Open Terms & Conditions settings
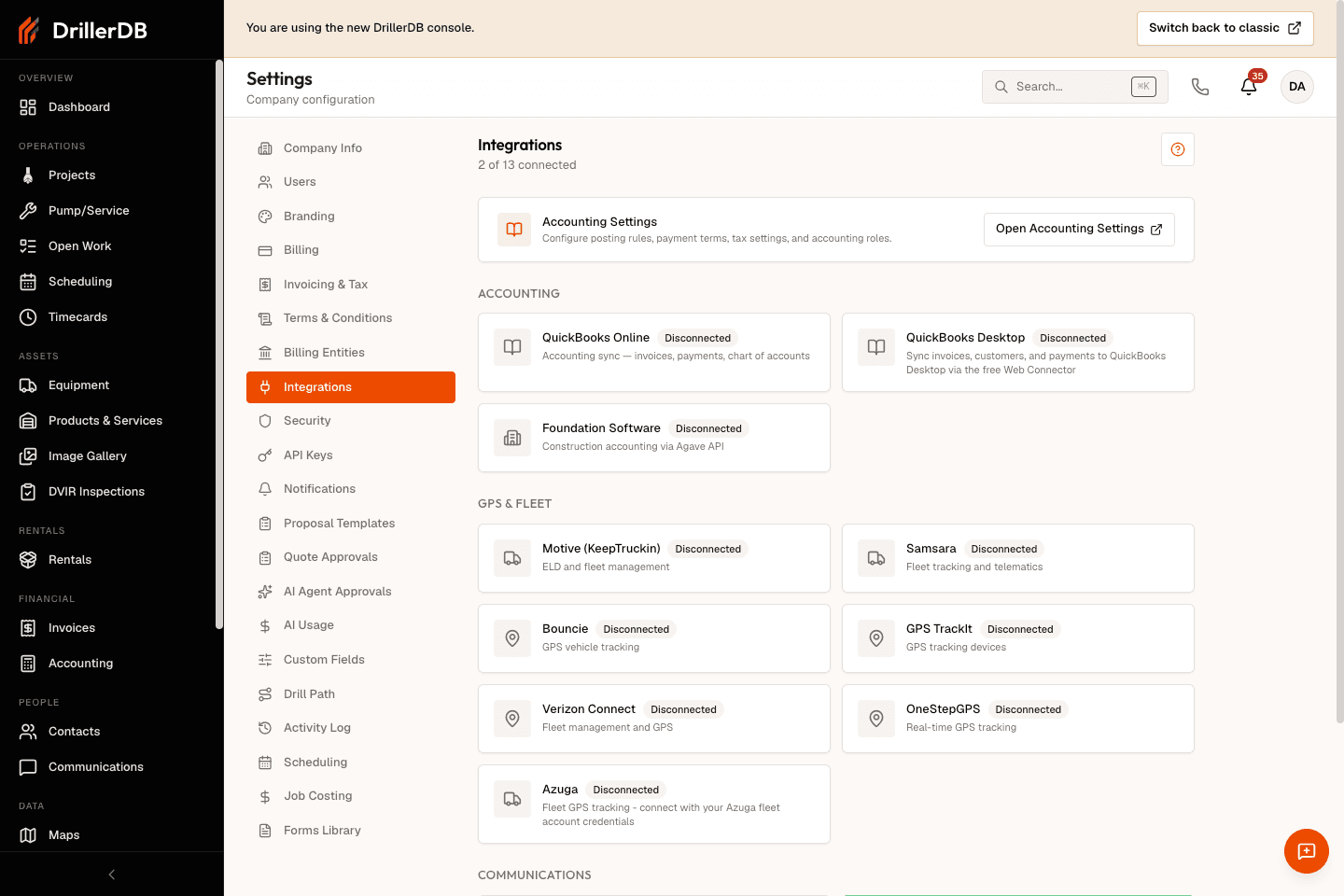The width and height of the screenshot is (1344, 896). 351,318
